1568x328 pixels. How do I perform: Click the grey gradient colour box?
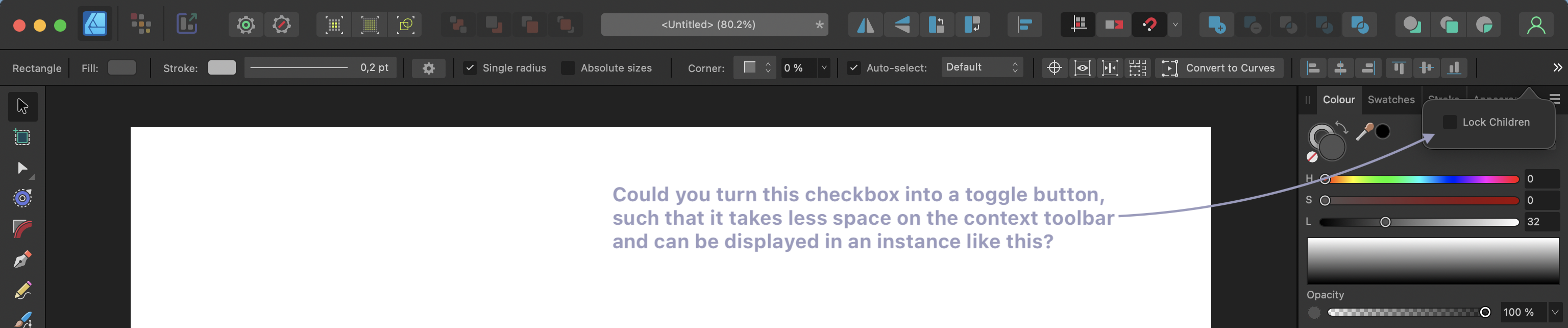click(x=1432, y=261)
